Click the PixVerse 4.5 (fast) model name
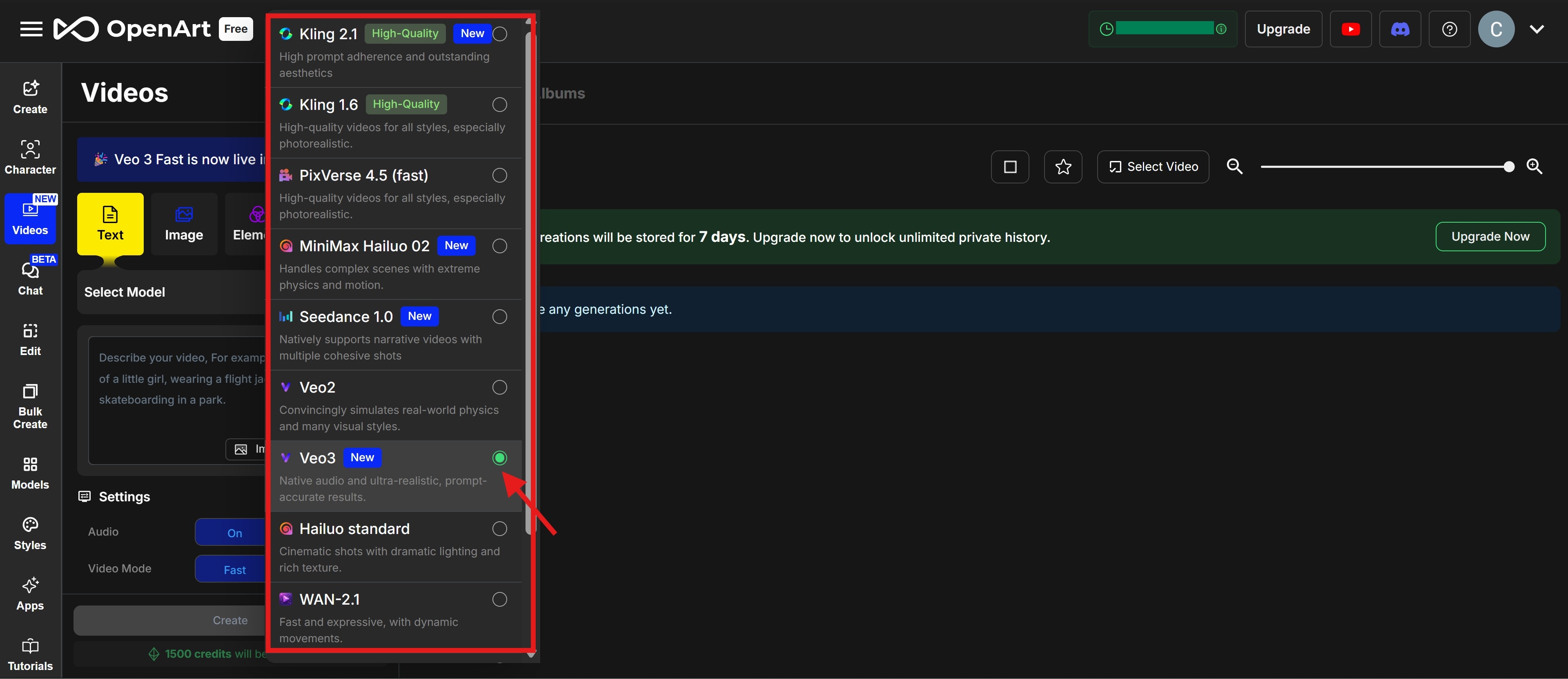Screen dimensions: 1568x679 (363, 175)
